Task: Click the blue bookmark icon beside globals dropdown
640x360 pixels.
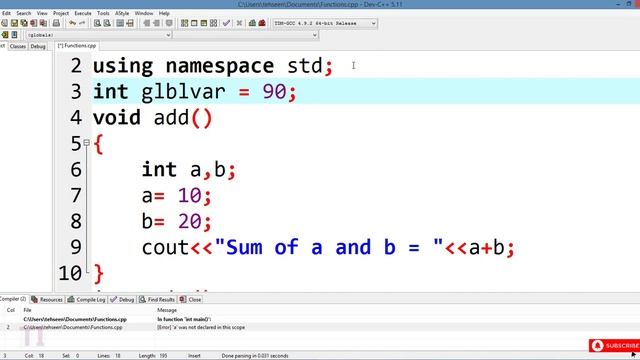Action: pyautogui.click(x=14, y=35)
